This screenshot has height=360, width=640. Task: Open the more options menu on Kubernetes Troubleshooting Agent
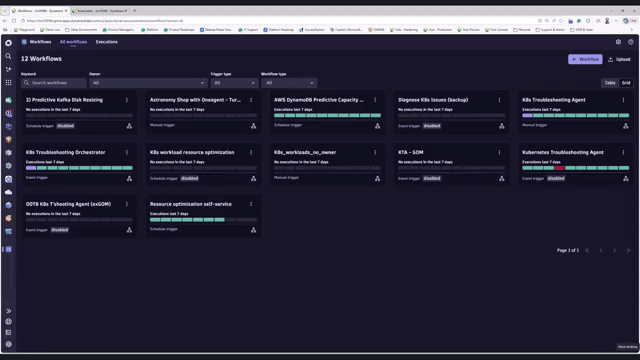click(623, 152)
